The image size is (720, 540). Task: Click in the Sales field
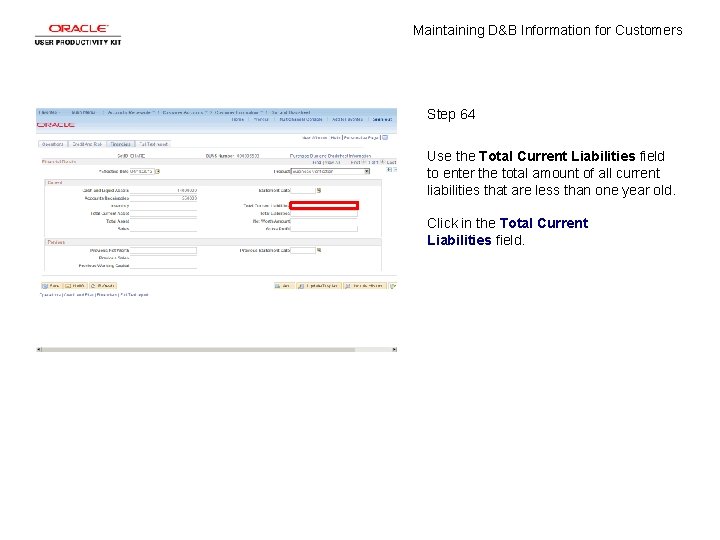point(163,228)
